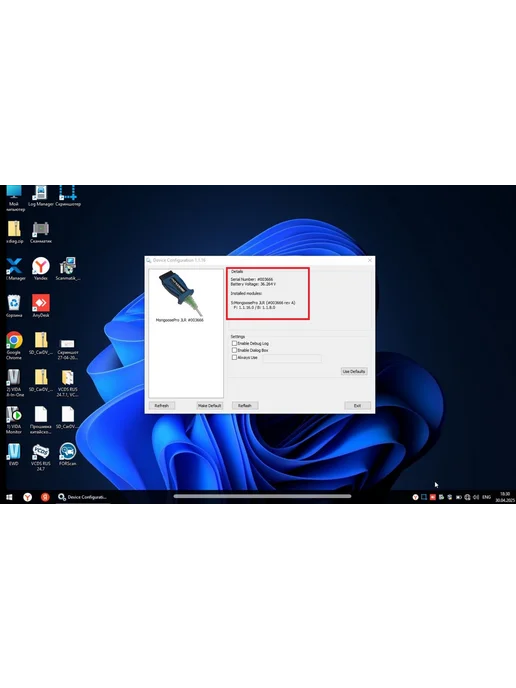Open the taskbar clock and date
516x688 pixels.
click(x=504, y=497)
